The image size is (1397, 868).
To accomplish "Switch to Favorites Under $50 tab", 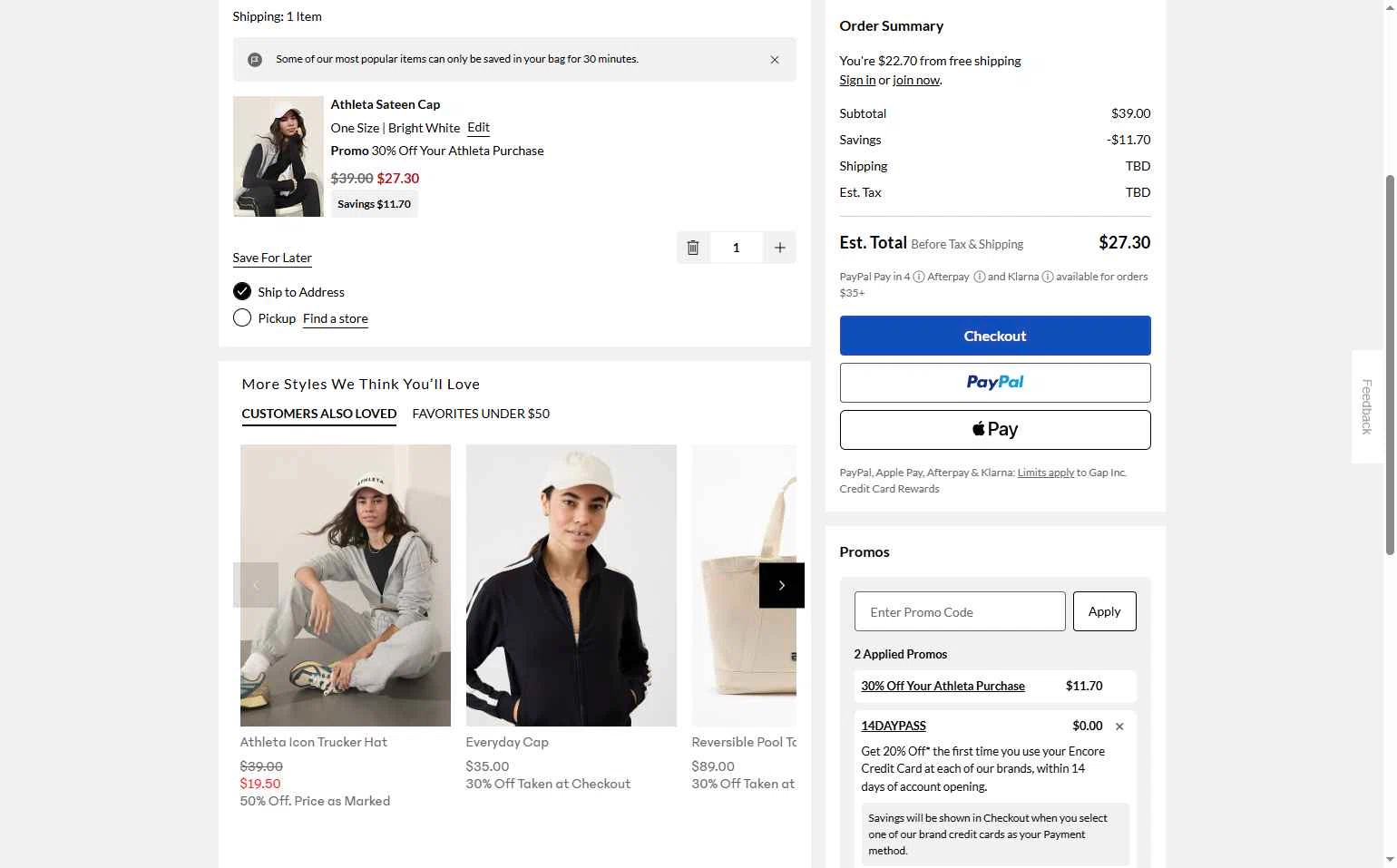I will coord(481,414).
